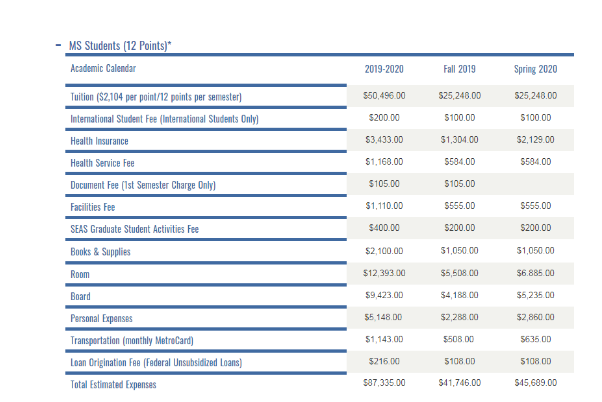Select the Tuition ($2,104 per point) row label
Screen dimensions: 602x402
coord(156,97)
